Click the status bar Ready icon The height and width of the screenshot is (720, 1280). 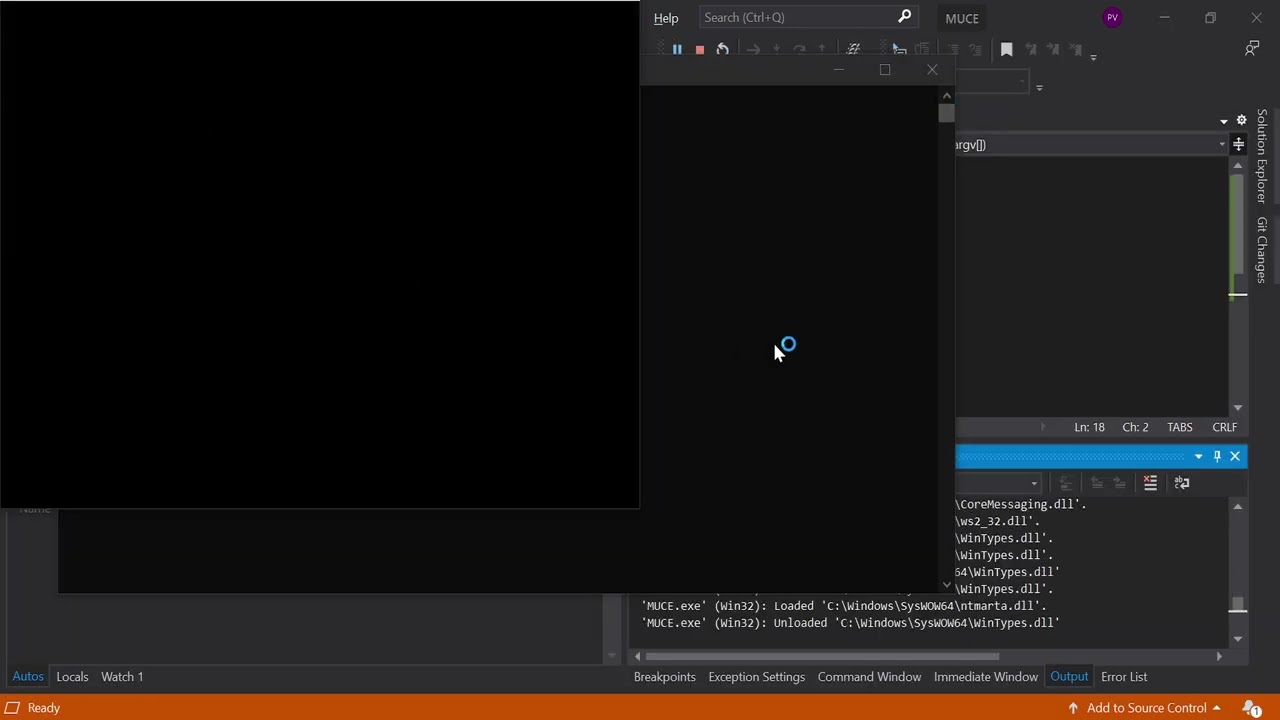tap(13, 708)
